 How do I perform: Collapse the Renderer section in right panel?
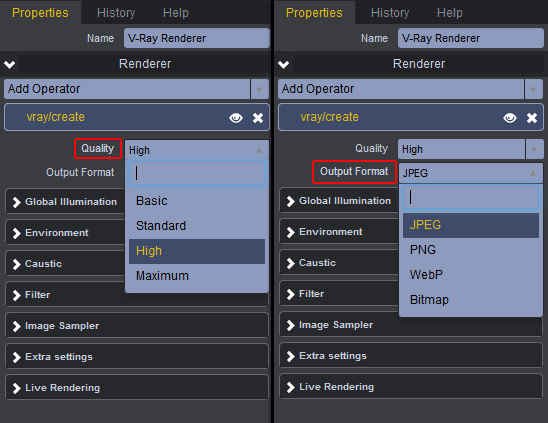point(283,64)
